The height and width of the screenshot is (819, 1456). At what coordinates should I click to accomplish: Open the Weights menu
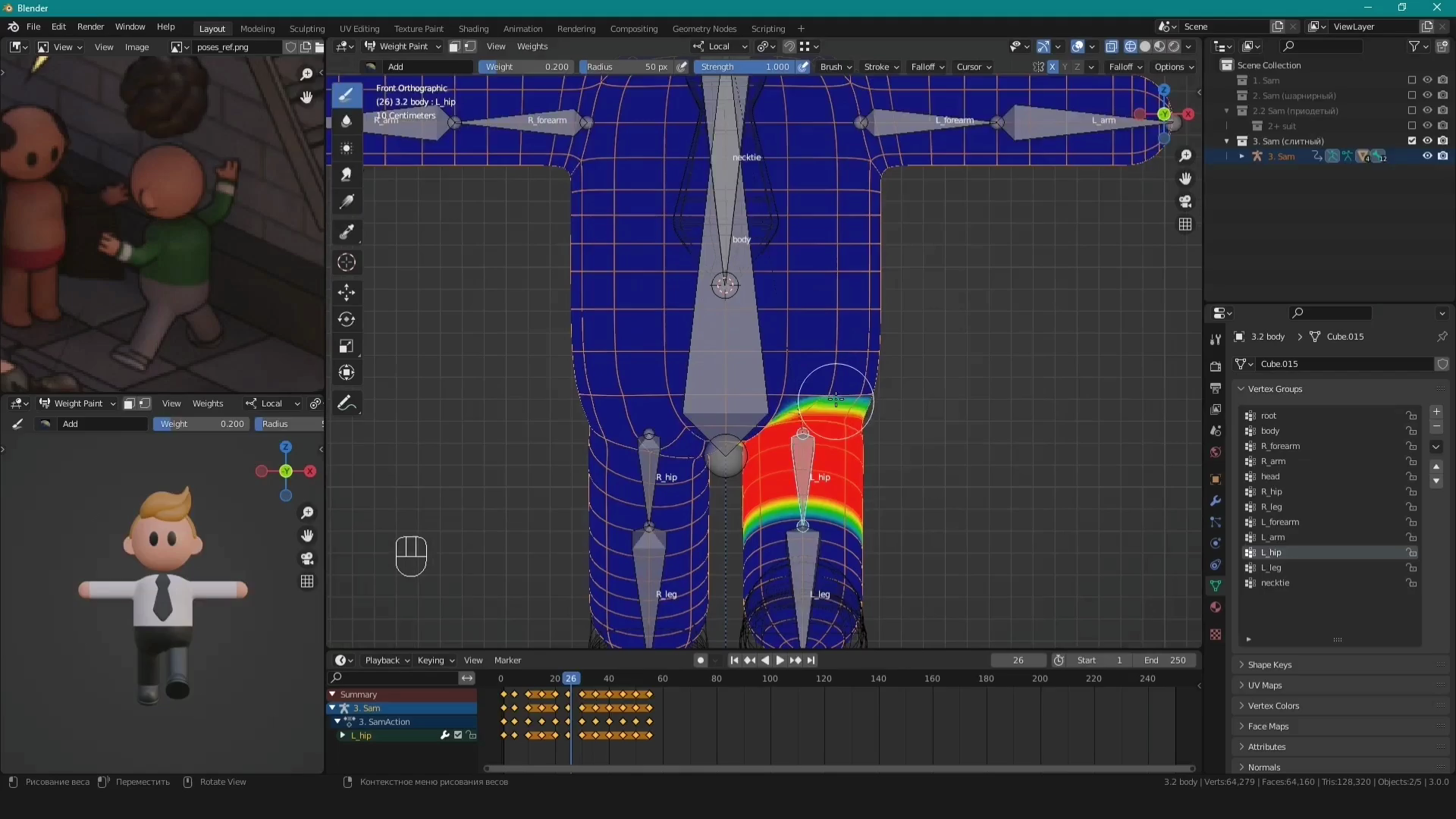click(x=532, y=46)
